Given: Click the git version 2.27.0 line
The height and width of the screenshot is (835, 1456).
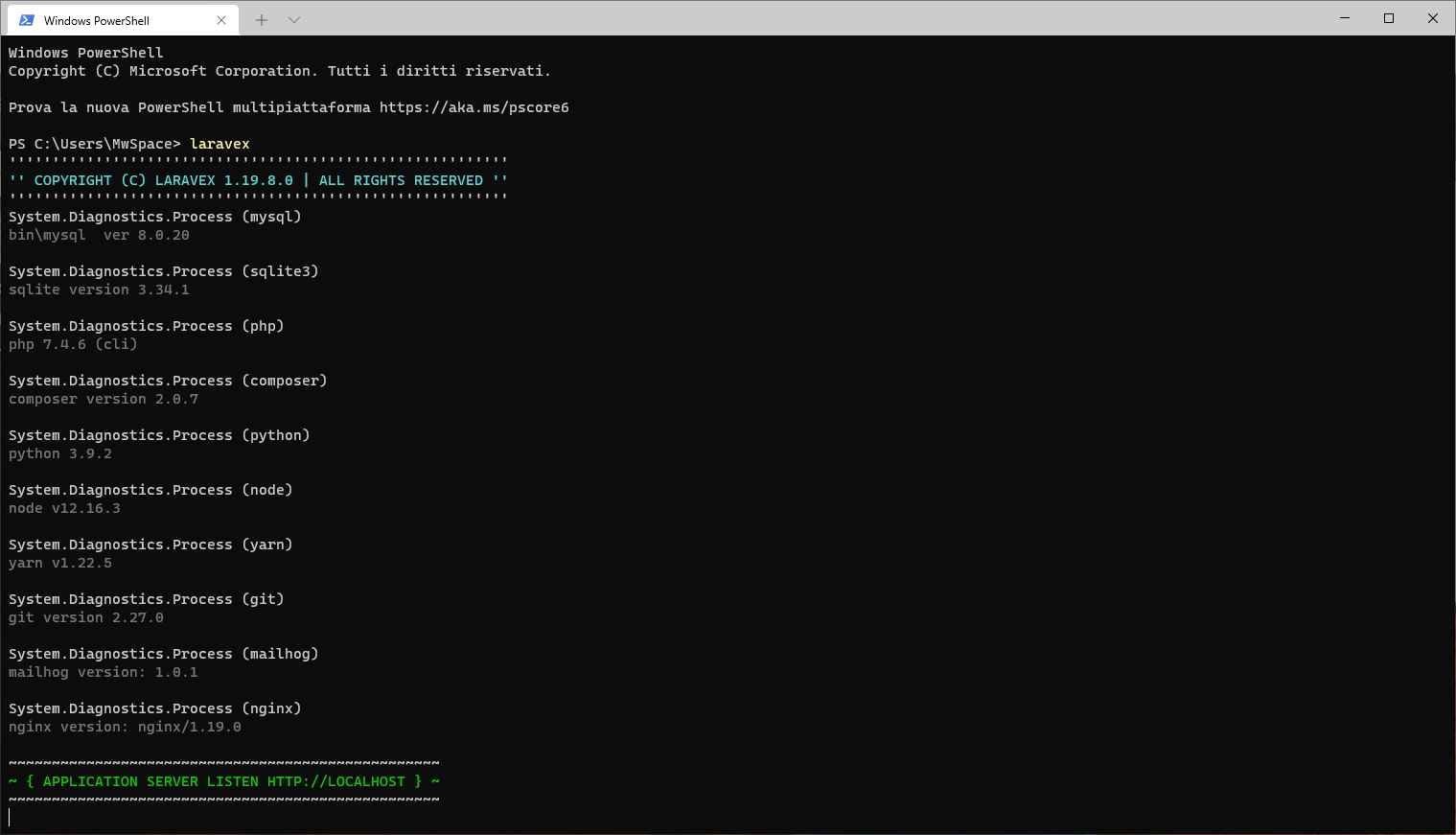Looking at the screenshot, I should pyautogui.click(x=85, y=617).
